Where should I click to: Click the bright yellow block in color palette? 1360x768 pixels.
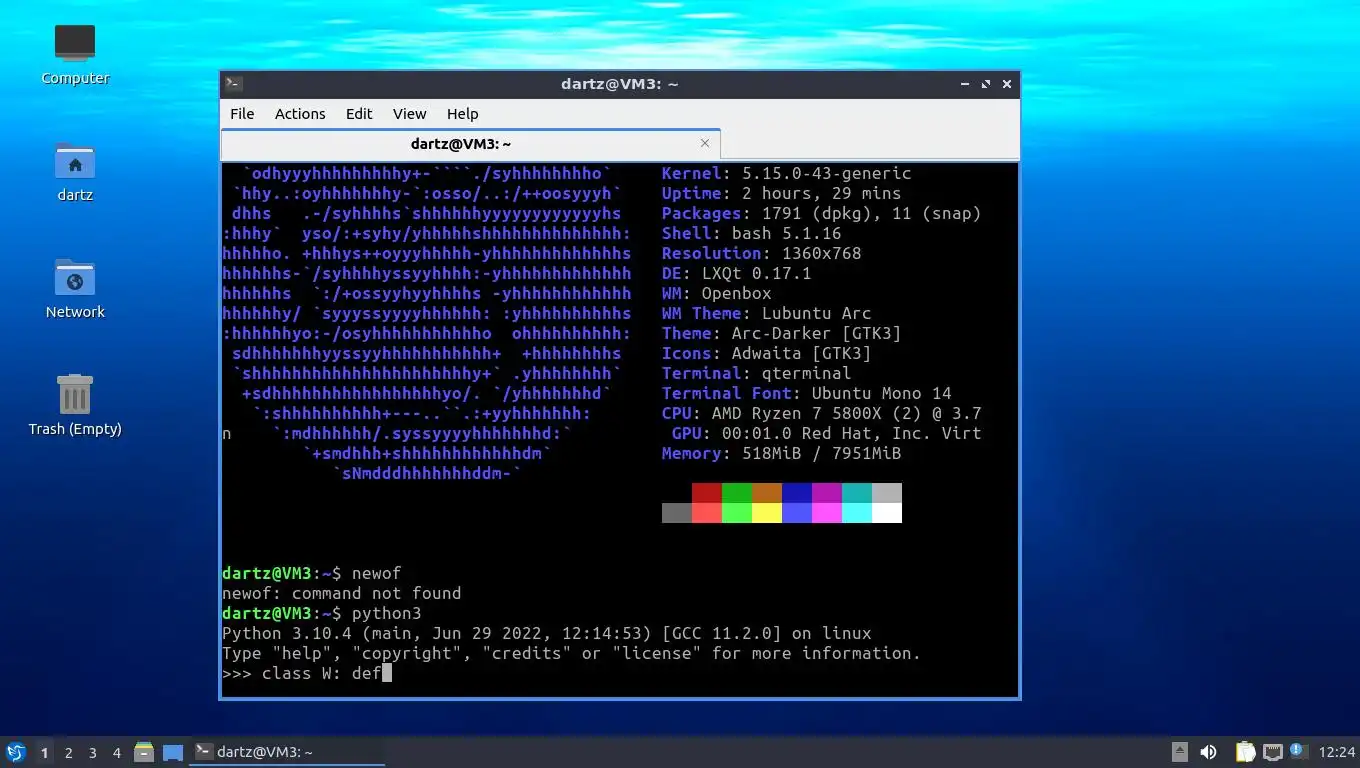(767, 513)
